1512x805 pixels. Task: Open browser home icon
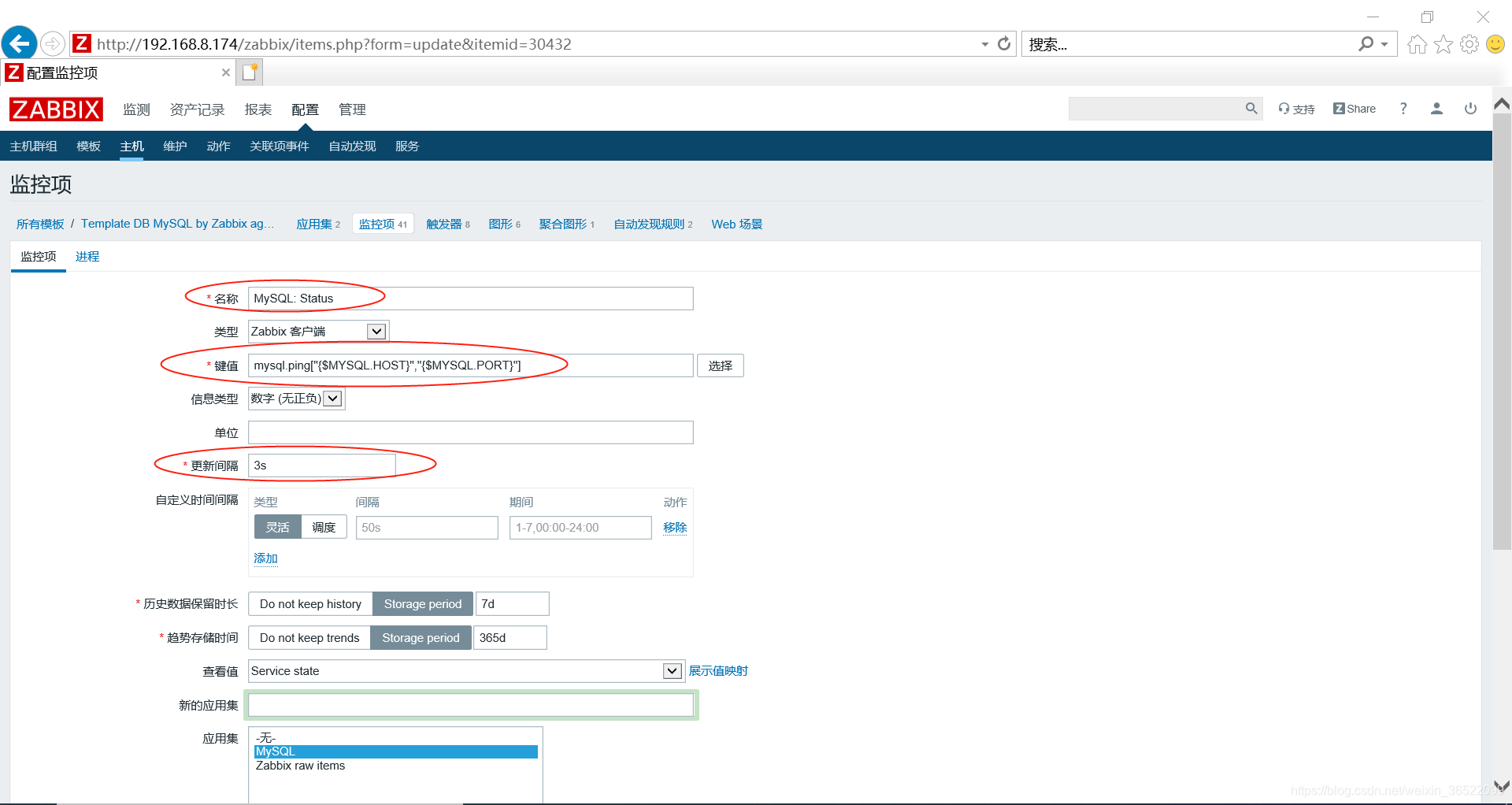tap(1417, 44)
